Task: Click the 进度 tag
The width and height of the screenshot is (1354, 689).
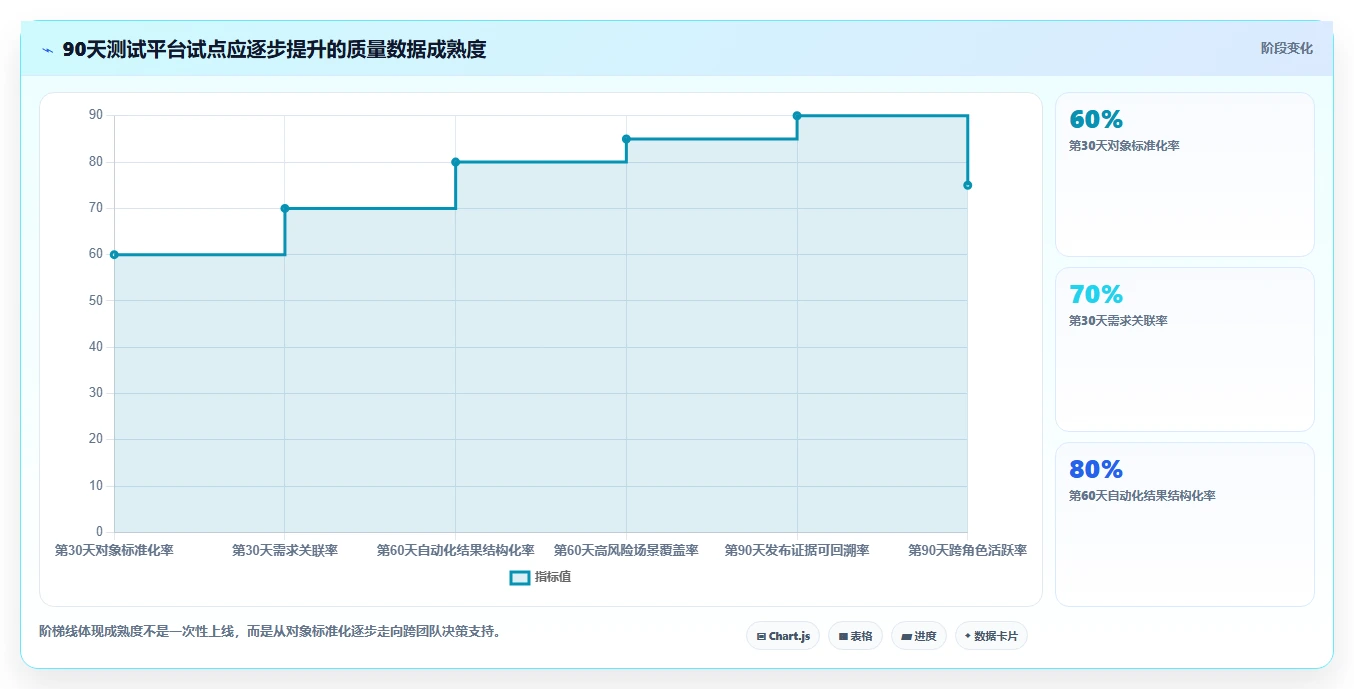Action: pos(919,636)
